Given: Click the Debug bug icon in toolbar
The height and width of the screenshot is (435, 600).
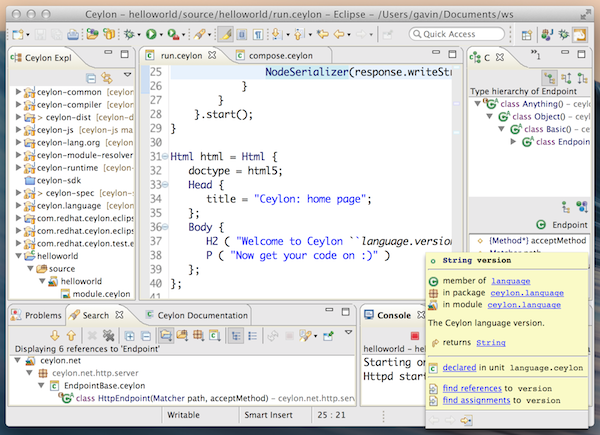Looking at the screenshot, I should (x=127, y=34).
